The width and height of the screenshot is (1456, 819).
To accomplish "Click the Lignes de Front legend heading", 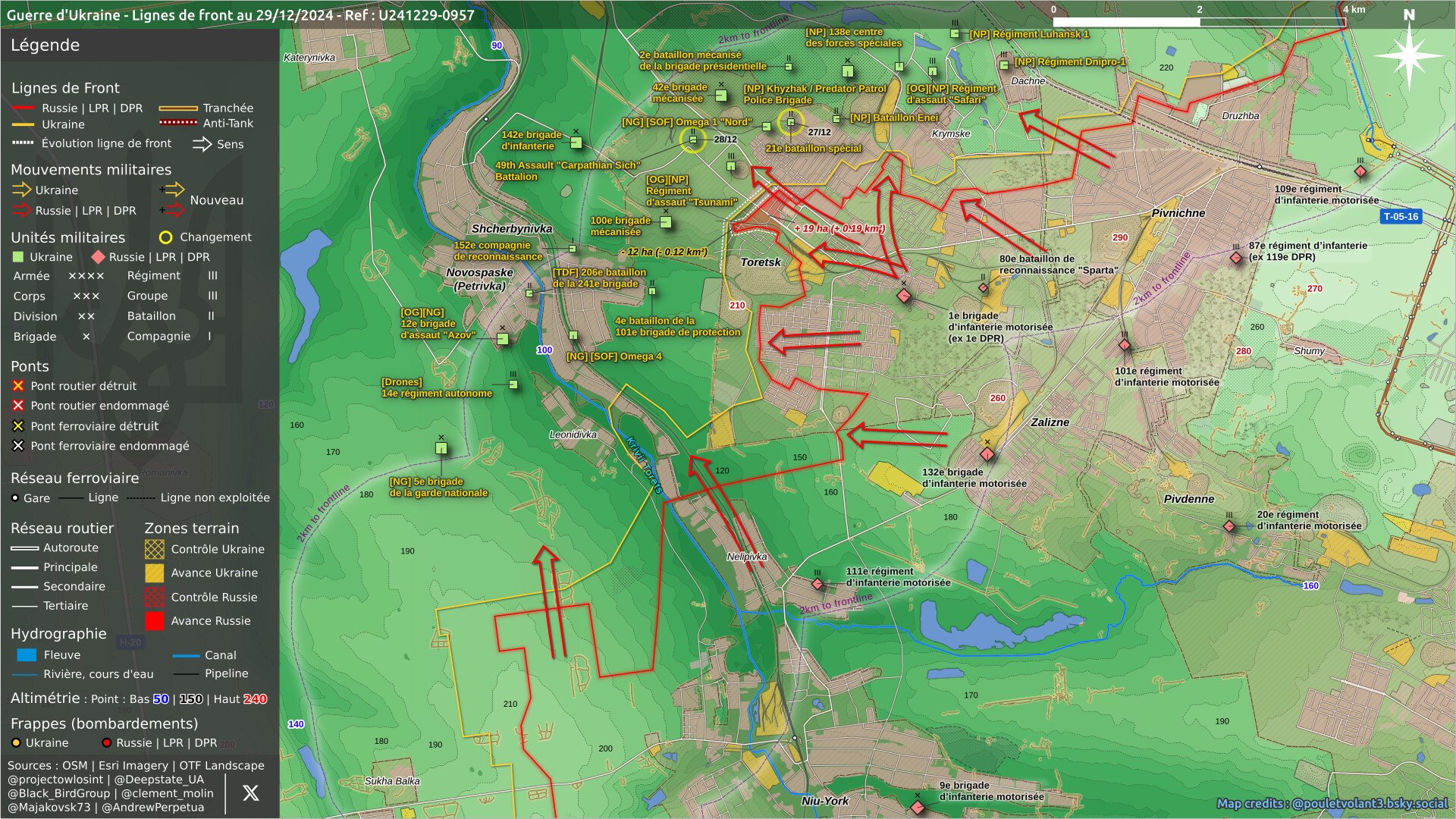I will pyautogui.click(x=65, y=88).
